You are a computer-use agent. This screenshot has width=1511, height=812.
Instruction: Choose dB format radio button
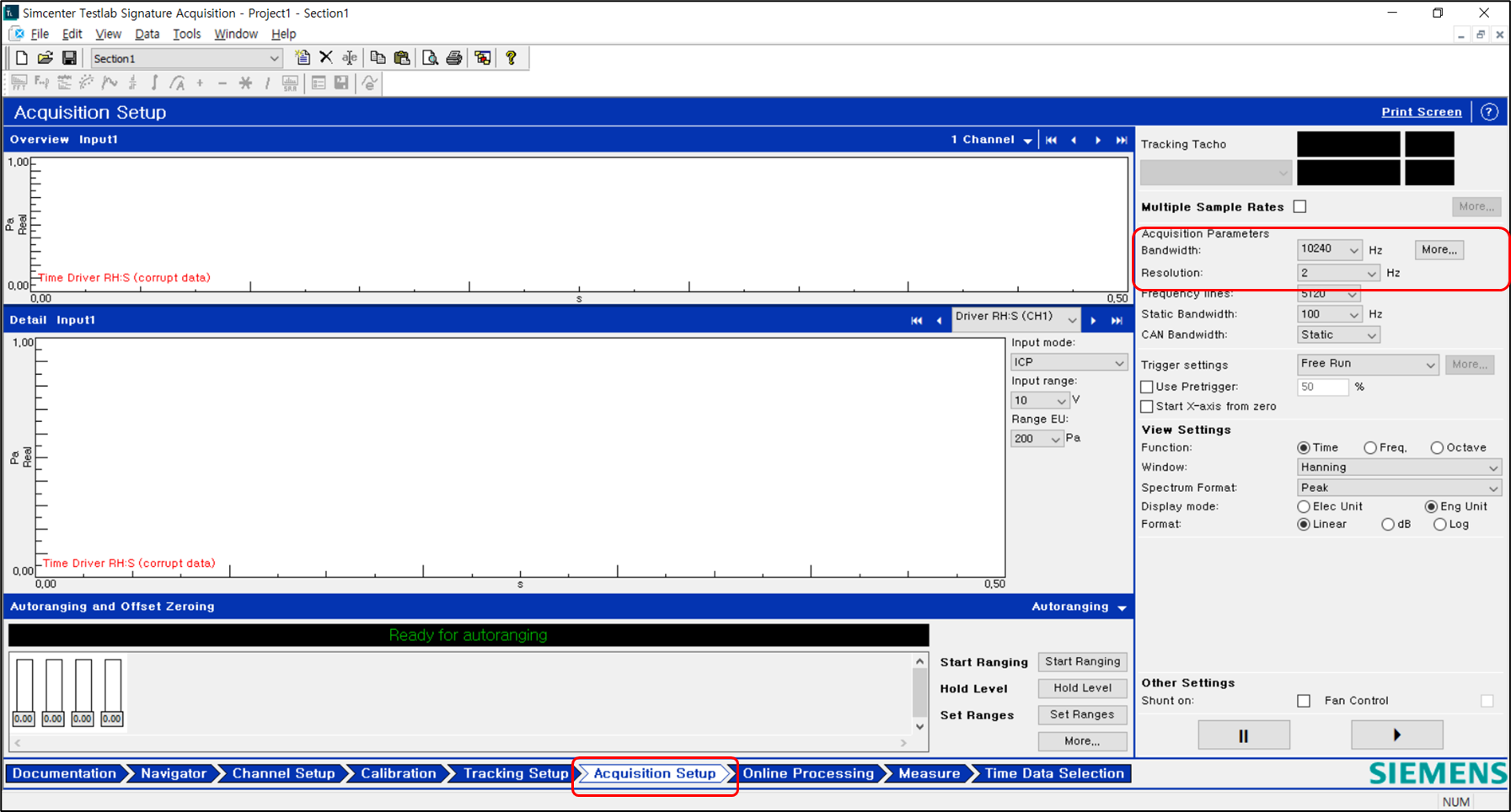pos(1388,524)
